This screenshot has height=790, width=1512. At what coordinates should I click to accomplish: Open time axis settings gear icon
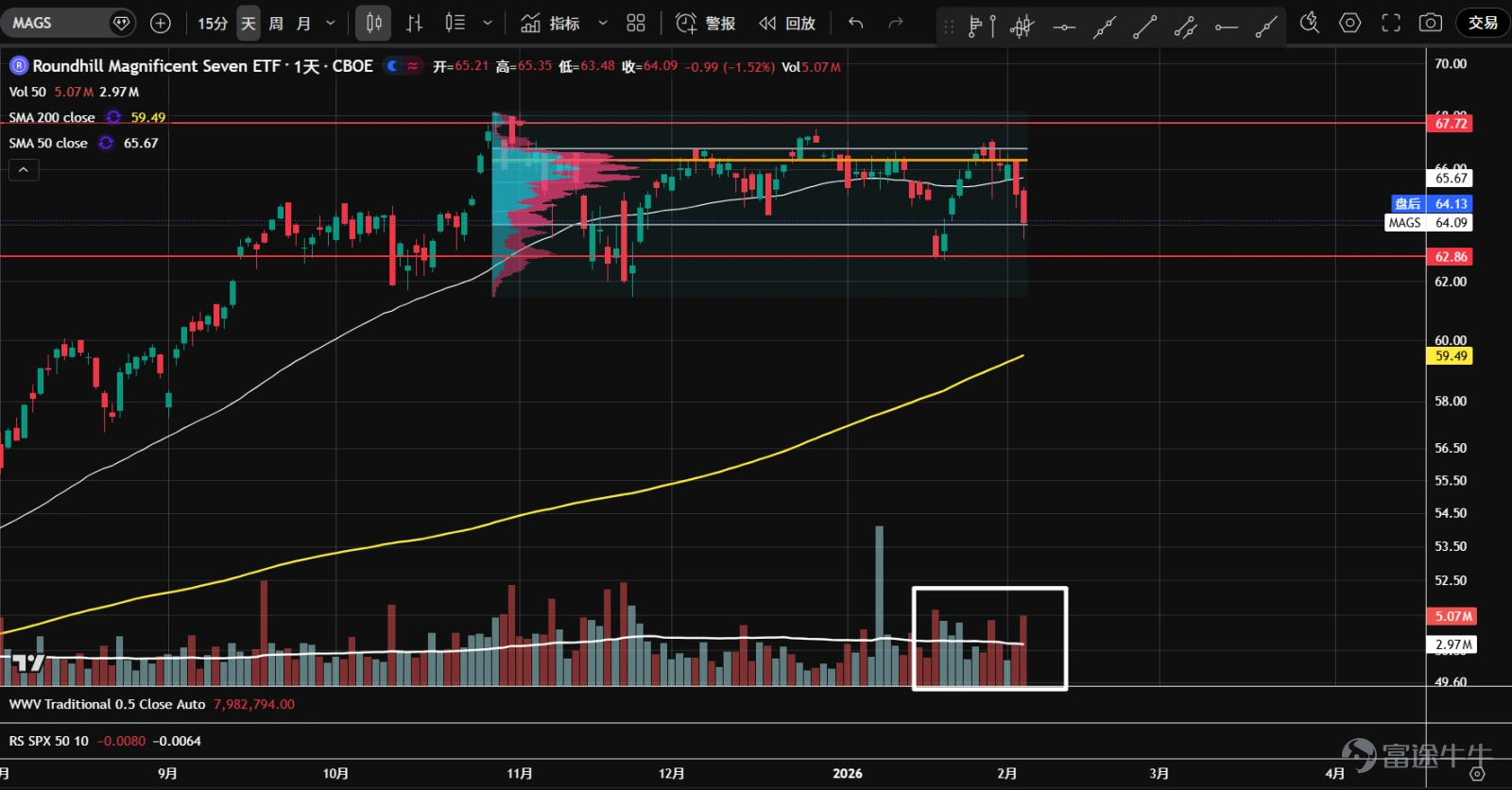[1477, 773]
